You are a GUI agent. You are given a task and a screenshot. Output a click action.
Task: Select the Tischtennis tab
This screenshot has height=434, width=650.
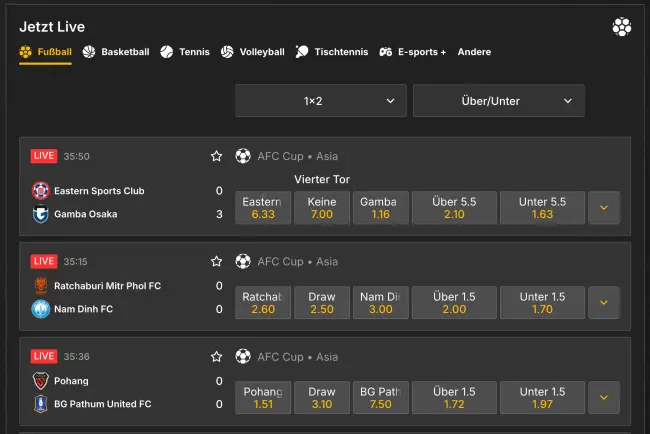[x=332, y=52]
